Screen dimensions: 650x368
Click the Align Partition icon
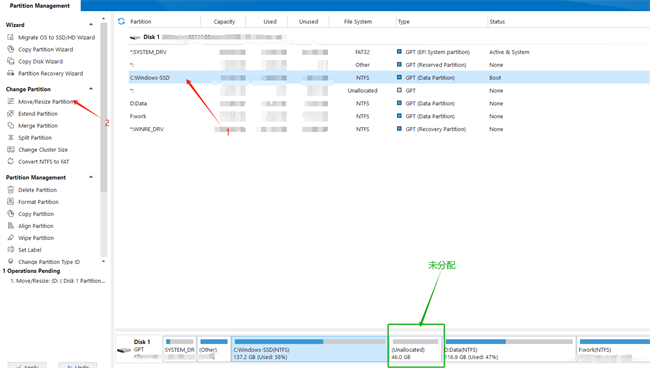11,226
